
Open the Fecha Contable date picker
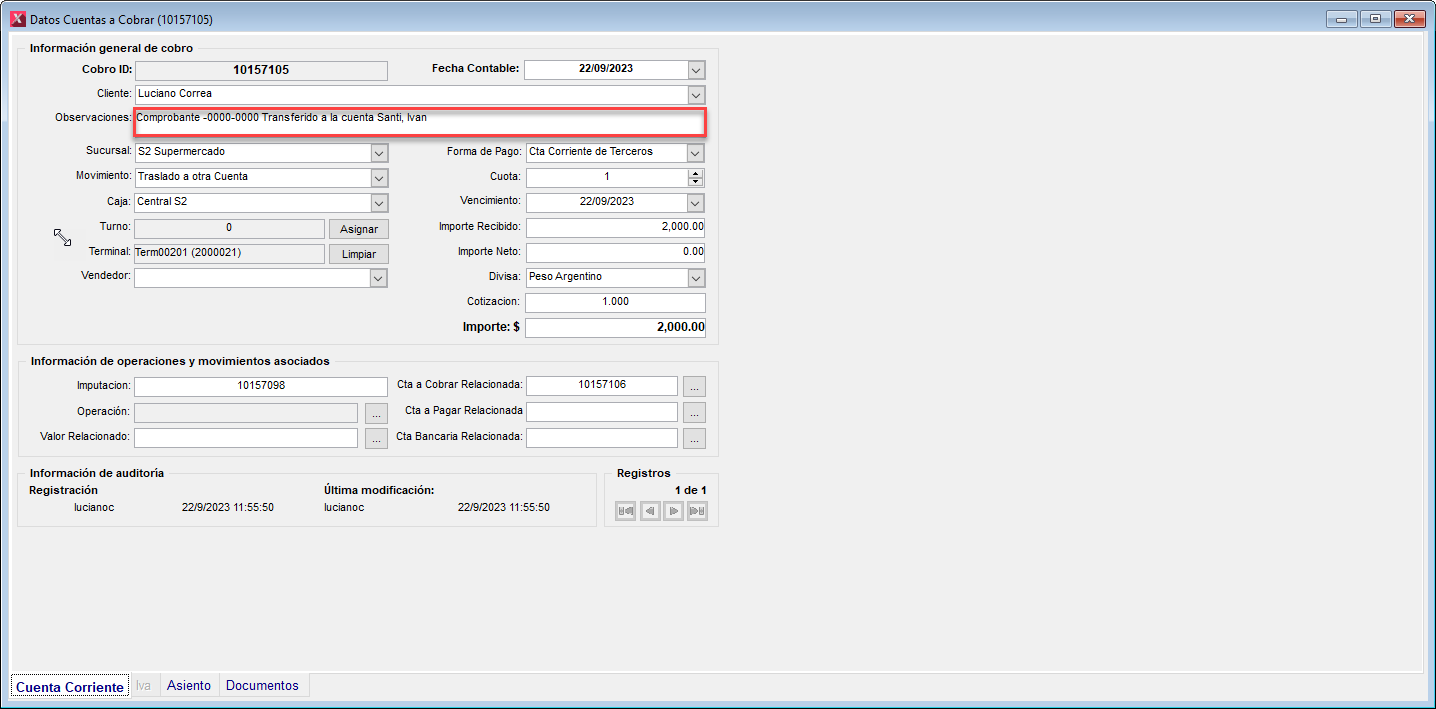696,70
